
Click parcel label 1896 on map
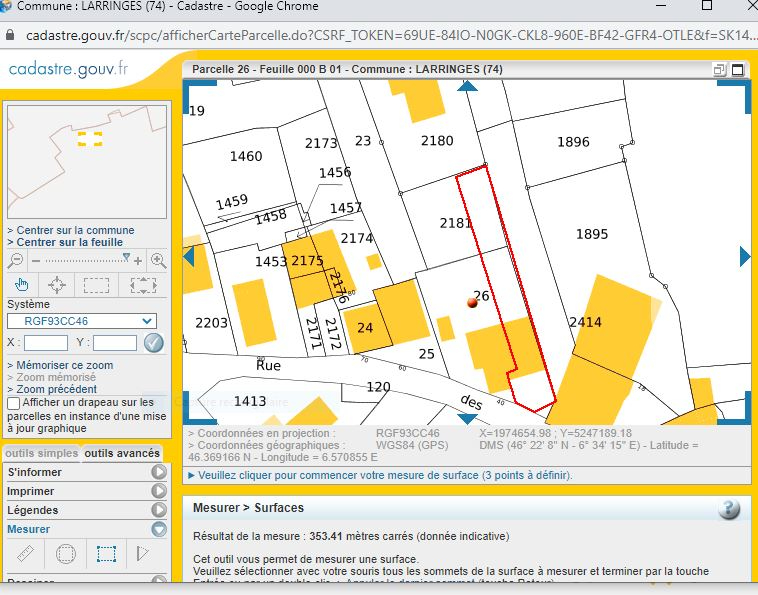[573, 142]
